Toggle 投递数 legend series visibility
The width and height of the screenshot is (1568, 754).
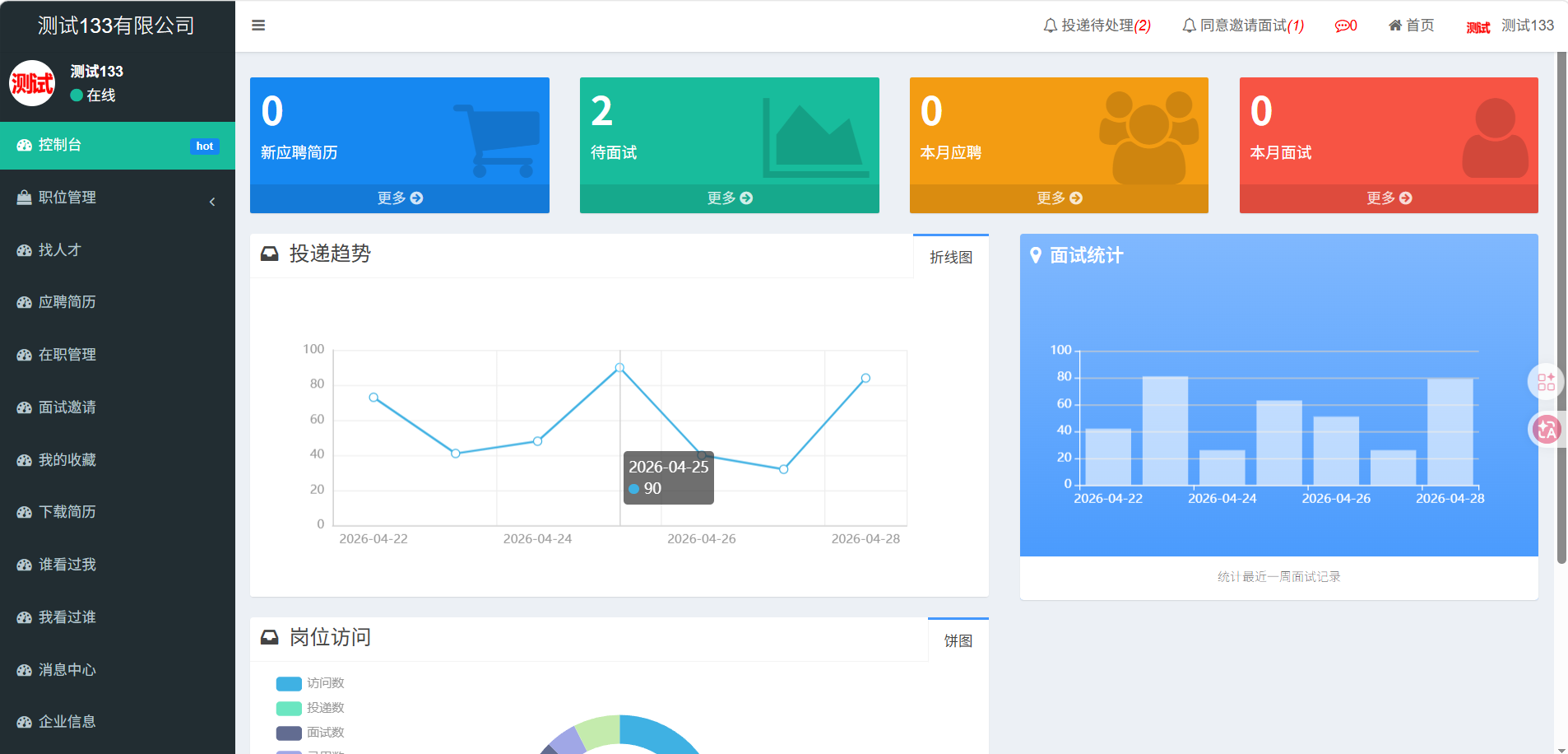pyautogui.click(x=310, y=708)
